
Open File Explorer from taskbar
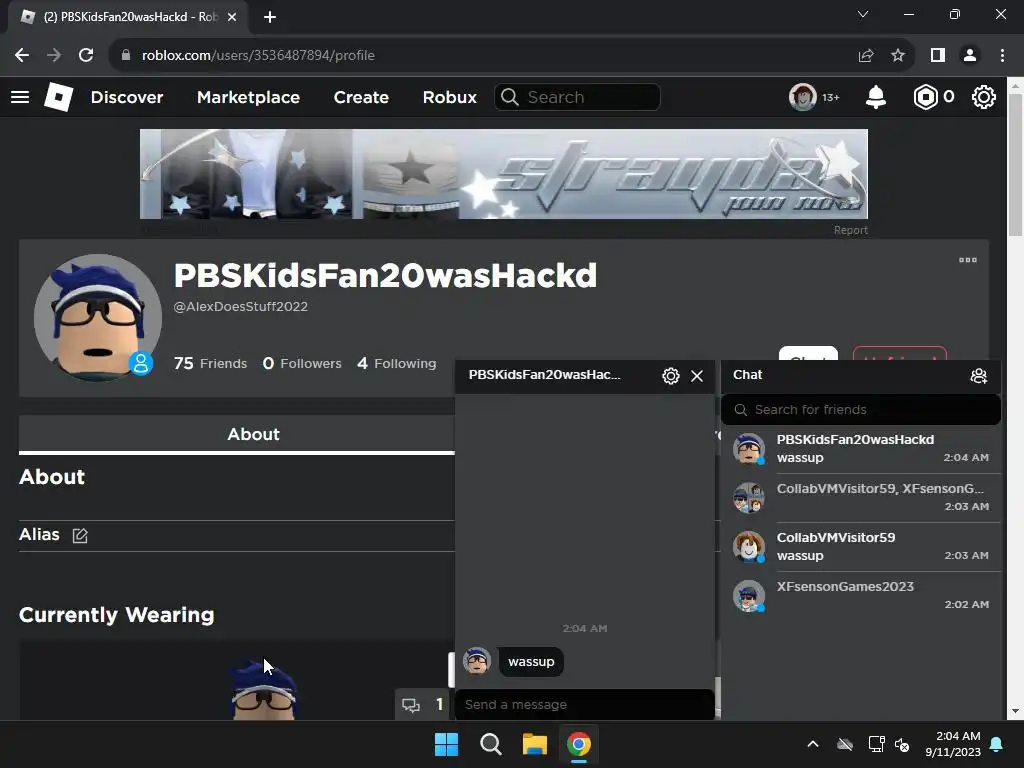pos(535,744)
